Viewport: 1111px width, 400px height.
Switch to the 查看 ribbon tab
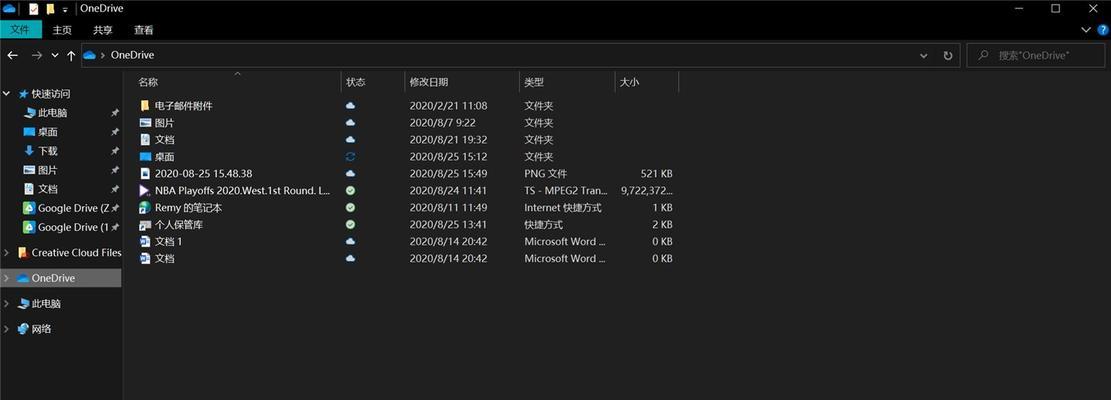[144, 30]
